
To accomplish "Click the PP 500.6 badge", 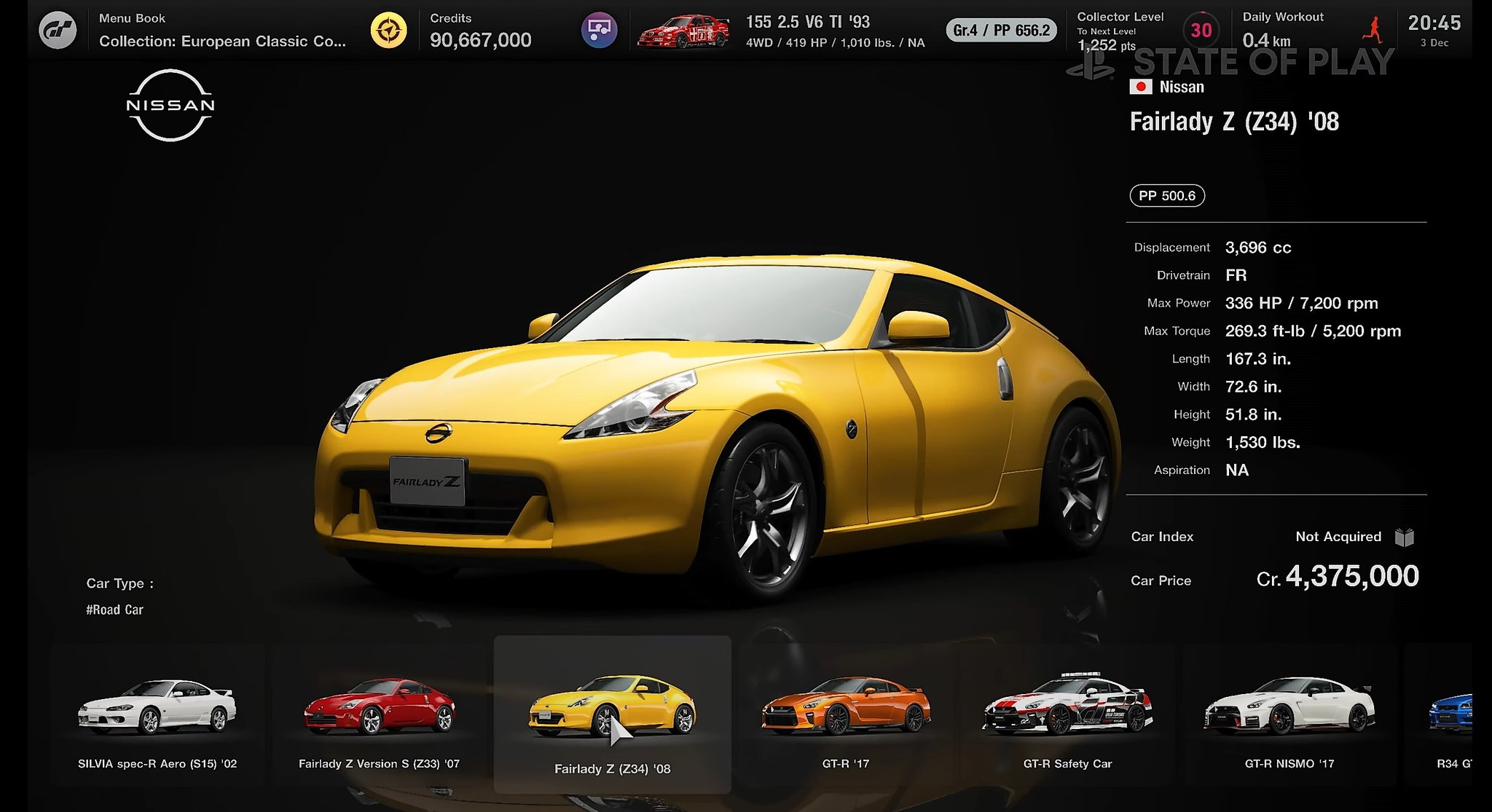I will 1167,195.
